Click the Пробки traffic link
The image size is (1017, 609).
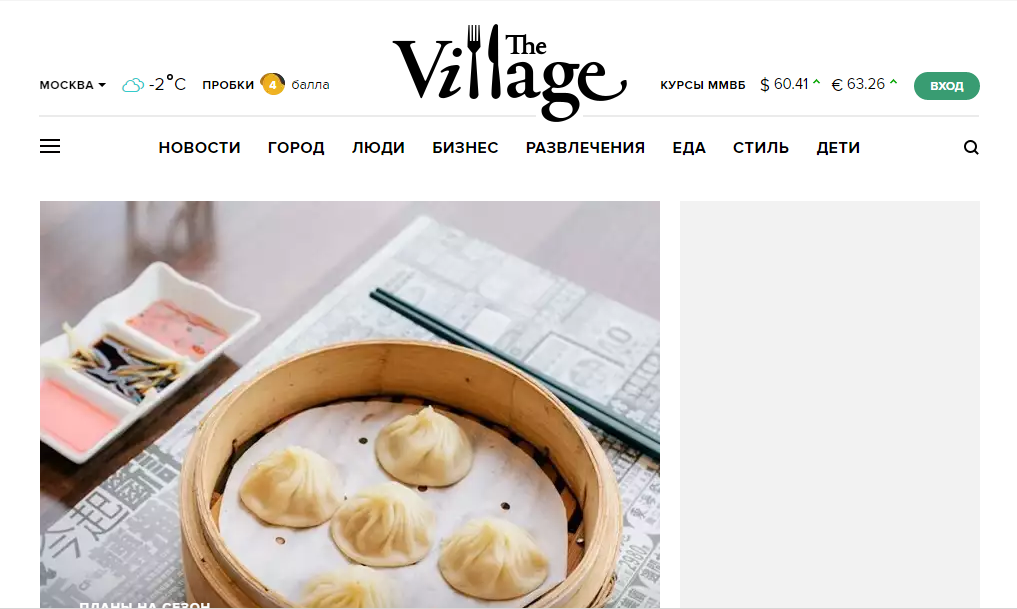[x=228, y=85]
